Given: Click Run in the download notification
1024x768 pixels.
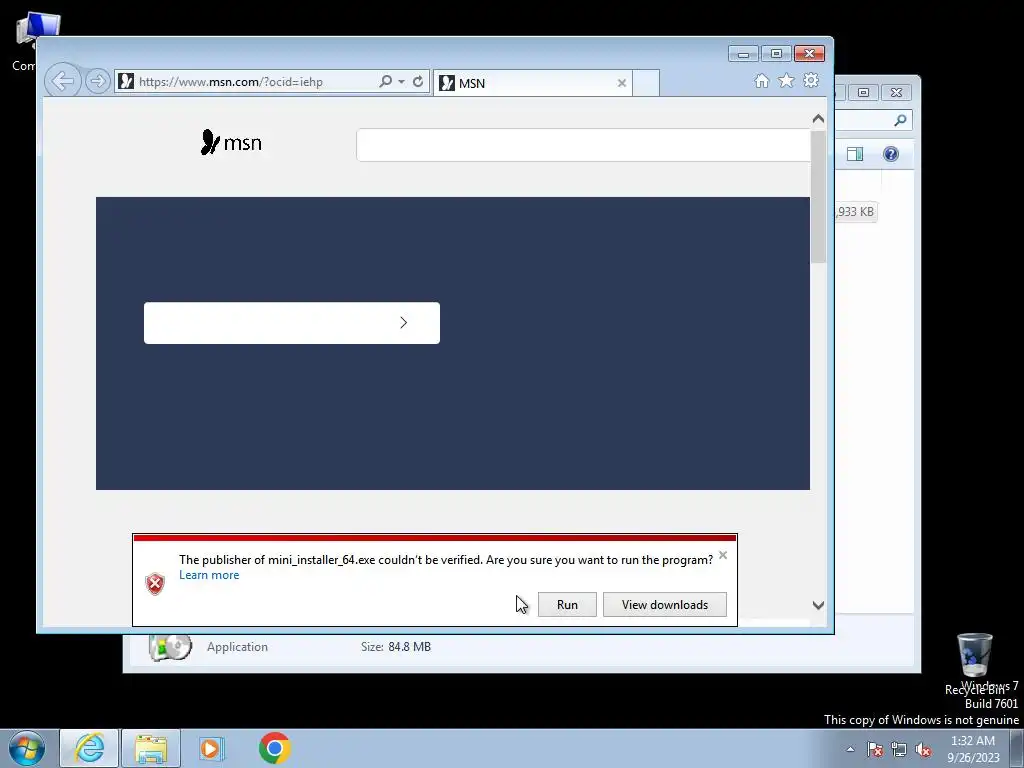Looking at the screenshot, I should point(567,605).
